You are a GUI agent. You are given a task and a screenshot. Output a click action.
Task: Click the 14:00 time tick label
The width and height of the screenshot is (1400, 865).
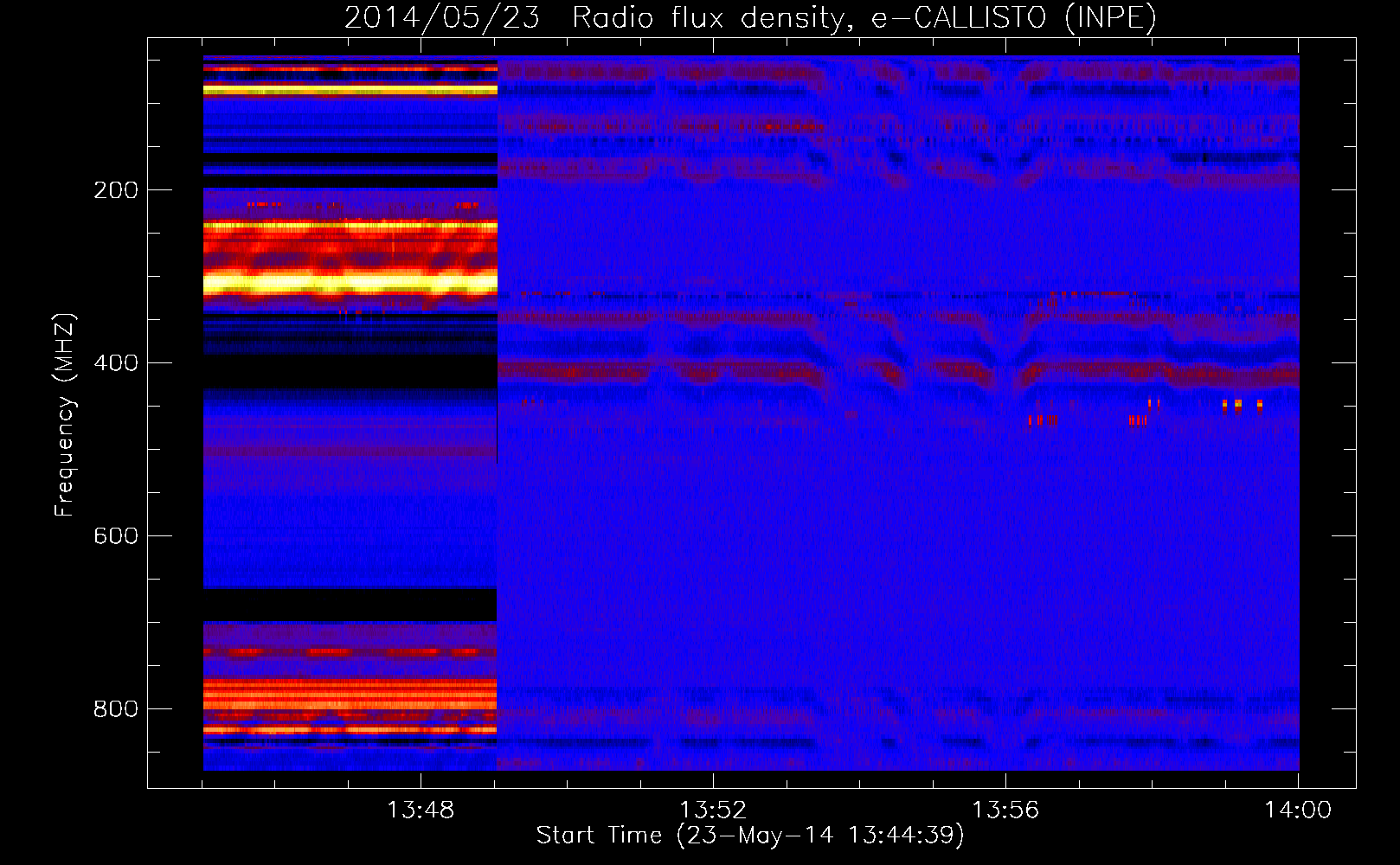point(1298,811)
